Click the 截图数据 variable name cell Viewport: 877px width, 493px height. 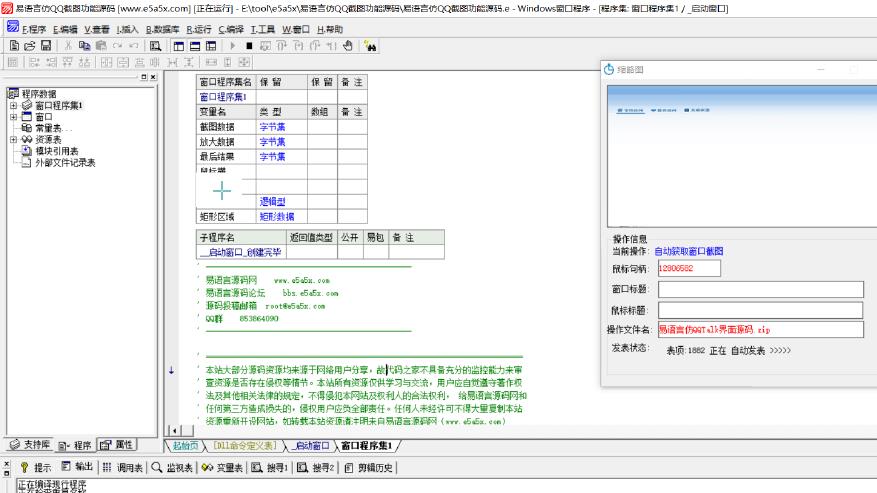pos(226,127)
